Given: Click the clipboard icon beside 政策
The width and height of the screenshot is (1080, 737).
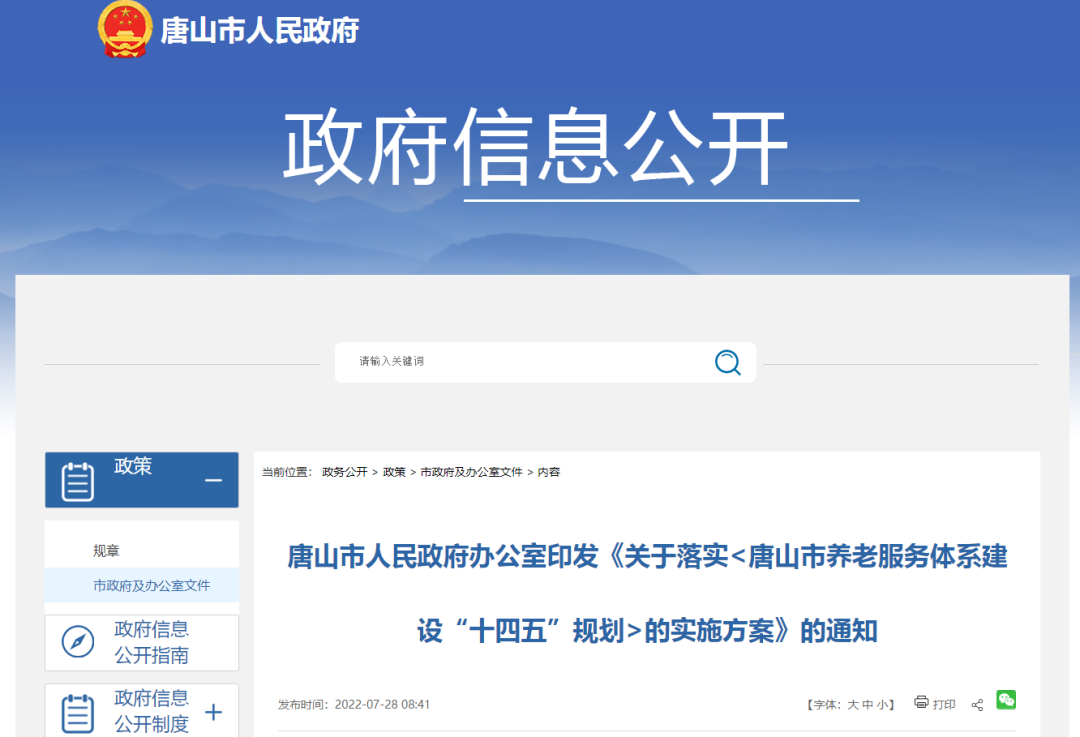Looking at the screenshot, I should (x=78, y=481).
